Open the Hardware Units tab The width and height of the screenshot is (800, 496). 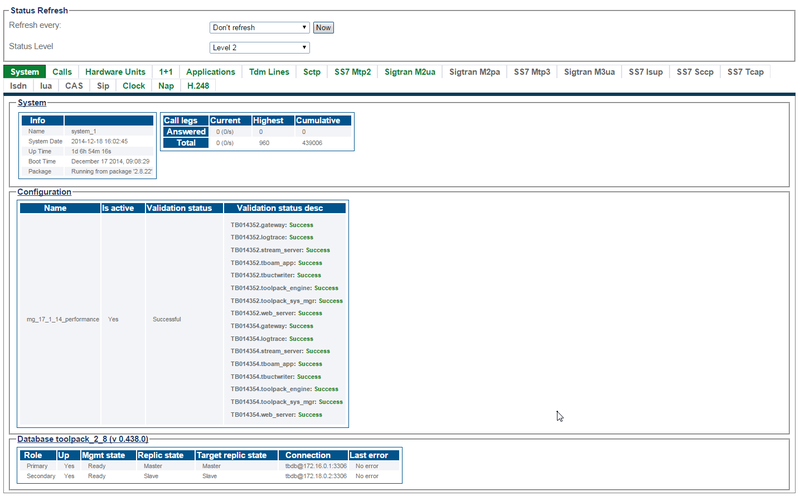[115, 72]
